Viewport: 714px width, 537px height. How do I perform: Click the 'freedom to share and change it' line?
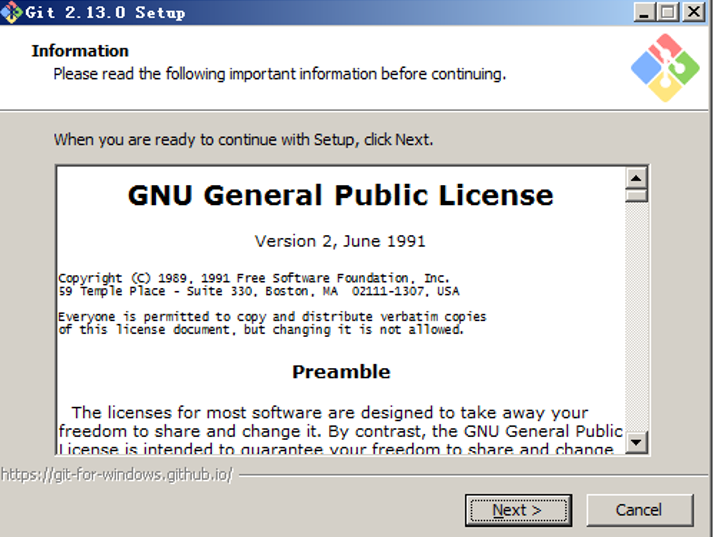pos(341,431)
